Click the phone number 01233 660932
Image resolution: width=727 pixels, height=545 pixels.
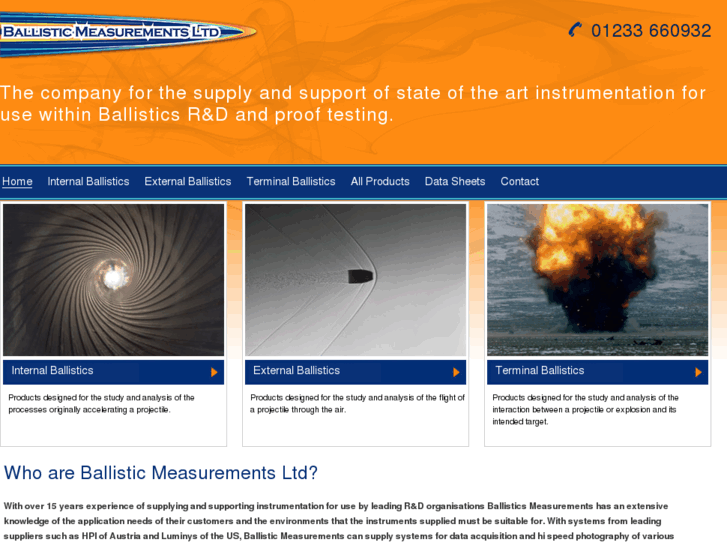click(651, 31)
